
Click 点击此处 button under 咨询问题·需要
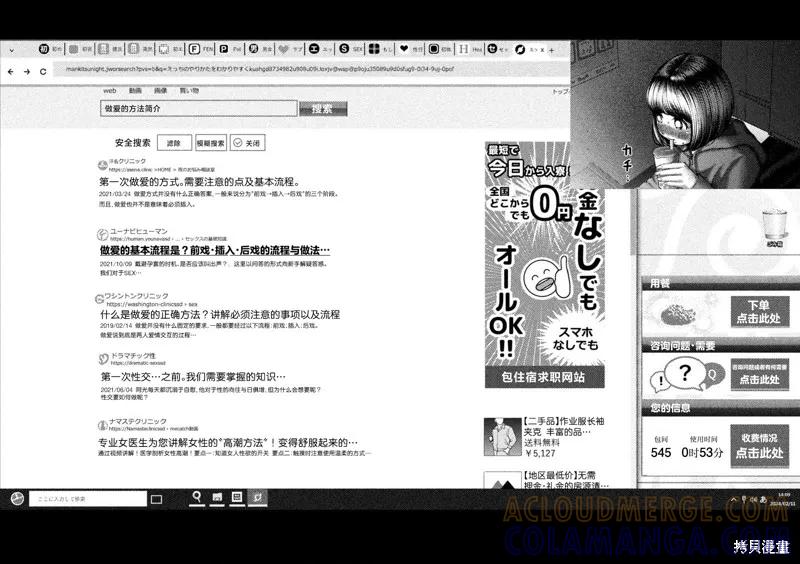pos(760,375)
